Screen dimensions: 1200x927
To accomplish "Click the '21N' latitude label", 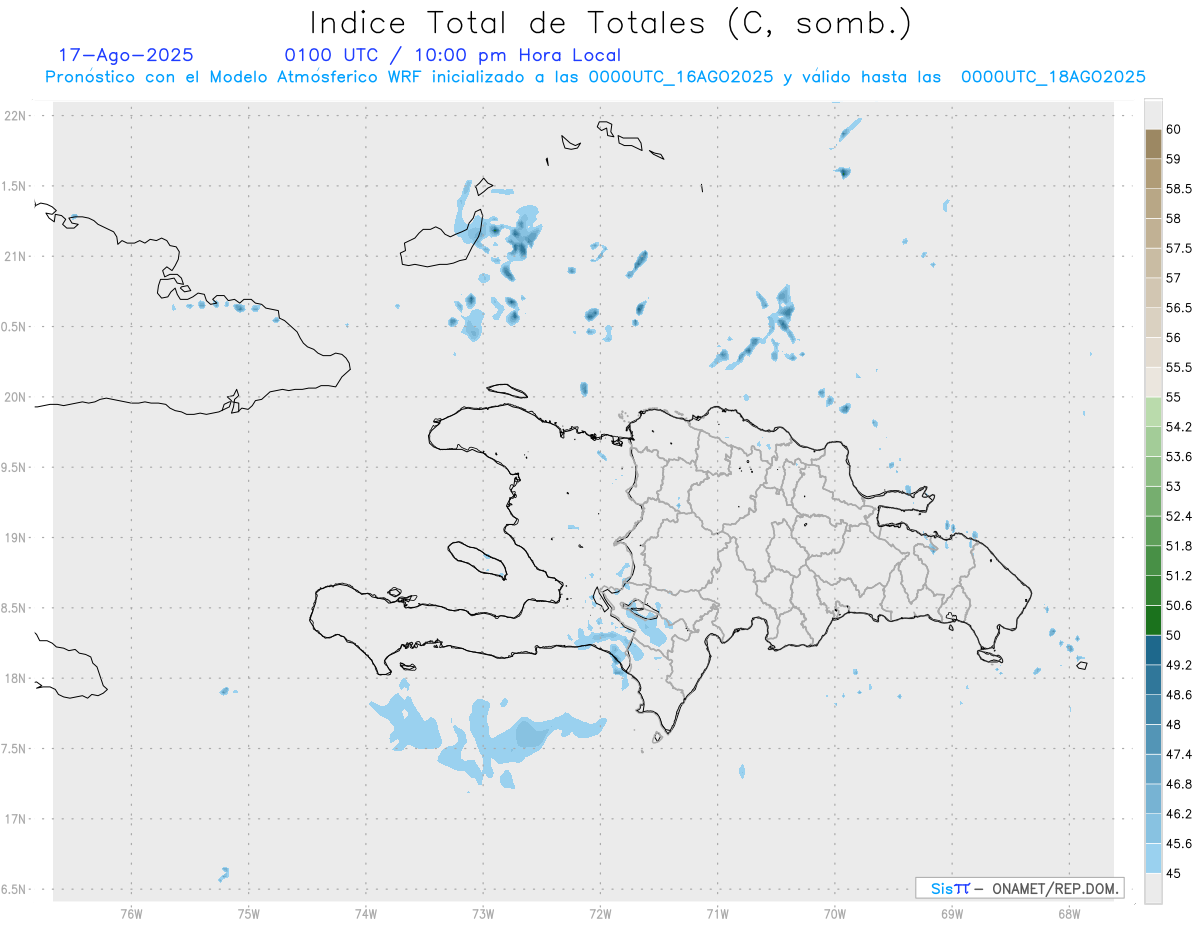I will (x=17, y=256).
